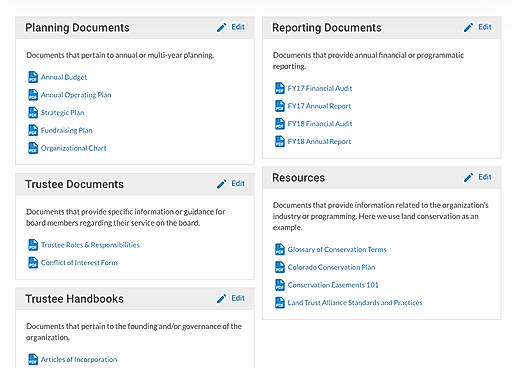Open the Annual Budget document link
This screenshot has width=518, height=368.
(x=64, y=77)
